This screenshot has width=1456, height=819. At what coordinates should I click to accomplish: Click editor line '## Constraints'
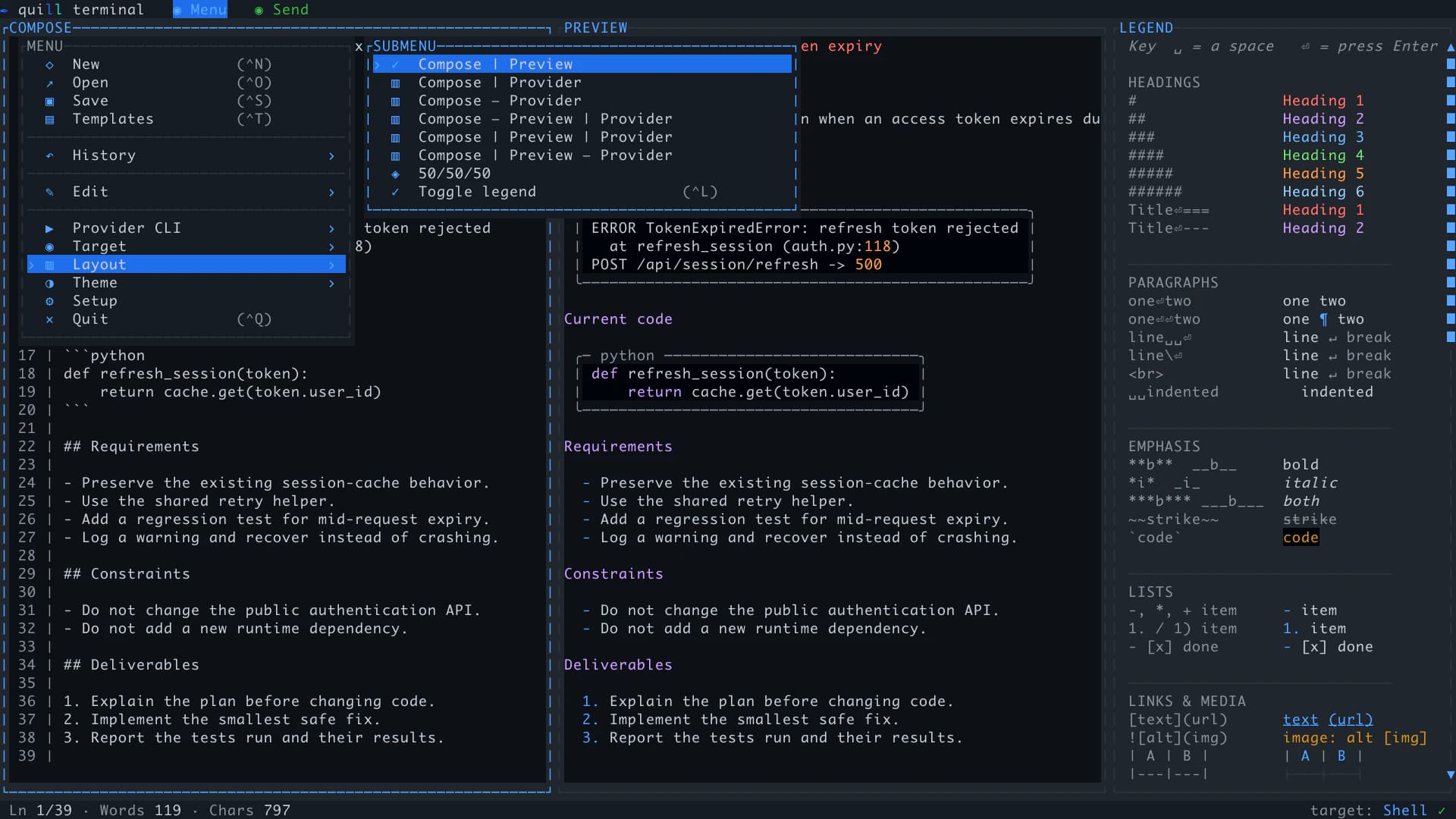[127, 574]
